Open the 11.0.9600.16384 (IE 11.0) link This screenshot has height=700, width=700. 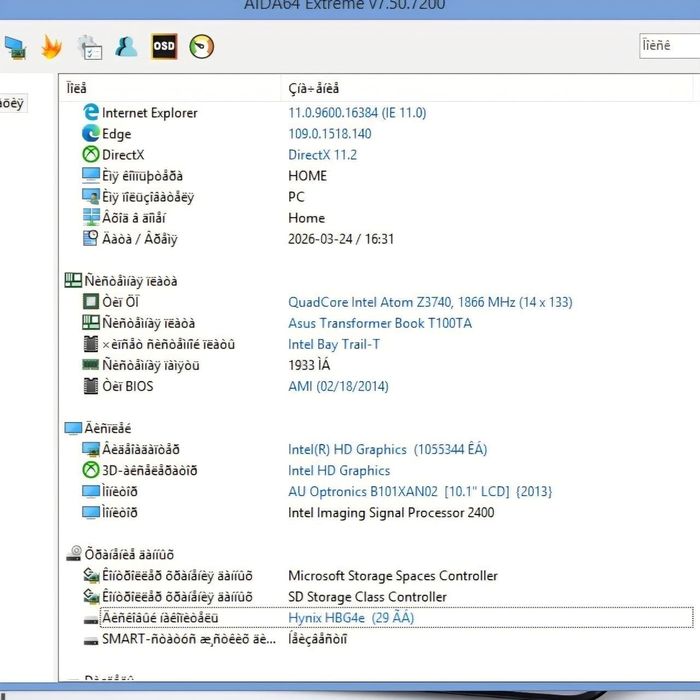click(x=357, y=112)
